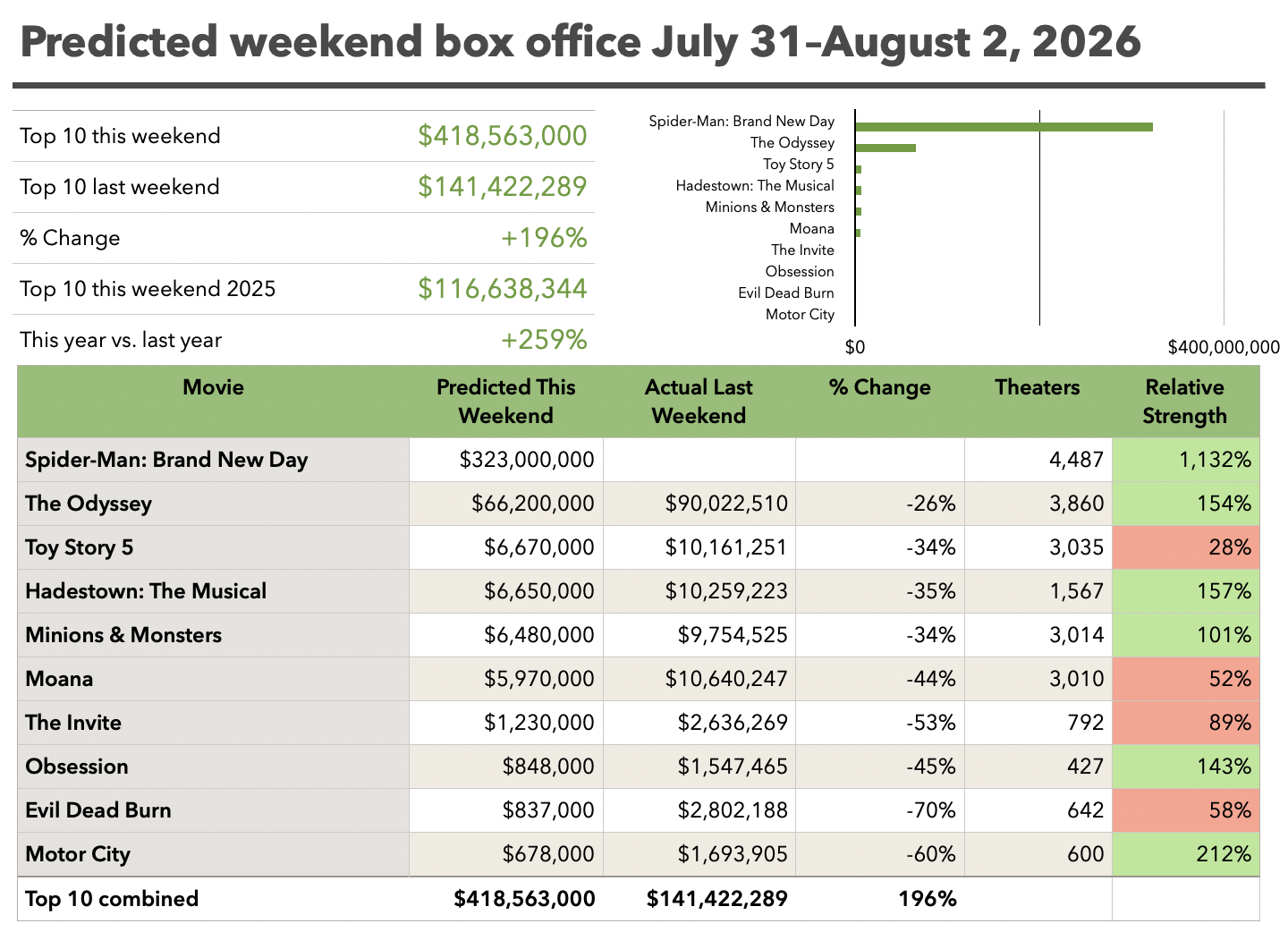Viewport: 1288px width, 932px height.
Task: Click 'Spider-Man: Brand New Day' table row name
Action: click(214, 460)
